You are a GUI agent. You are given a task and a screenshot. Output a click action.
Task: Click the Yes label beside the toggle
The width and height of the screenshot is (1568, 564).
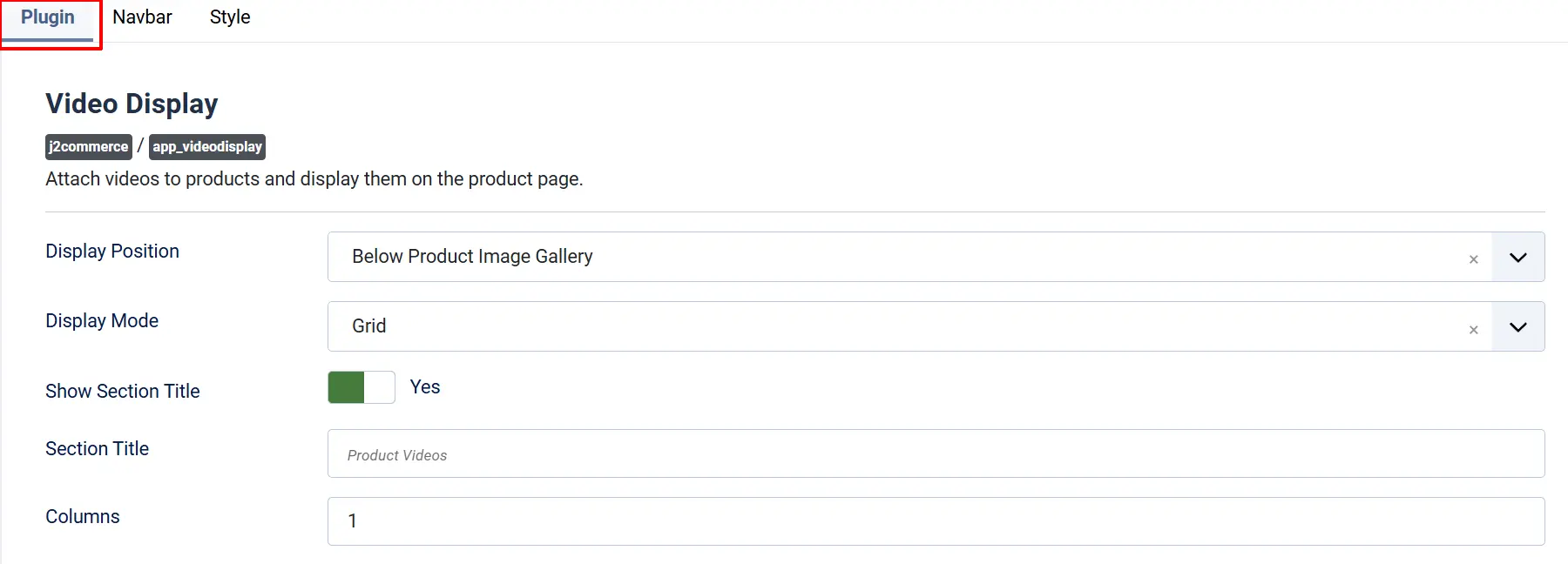(x=425, y=387)
